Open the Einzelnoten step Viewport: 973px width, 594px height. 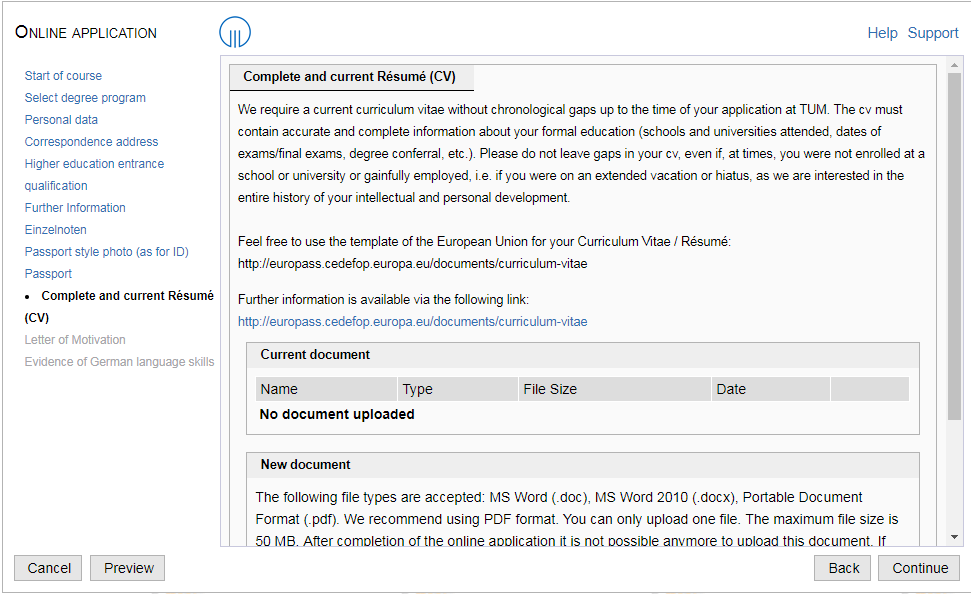pyautogui.click(x=56, y=230)
